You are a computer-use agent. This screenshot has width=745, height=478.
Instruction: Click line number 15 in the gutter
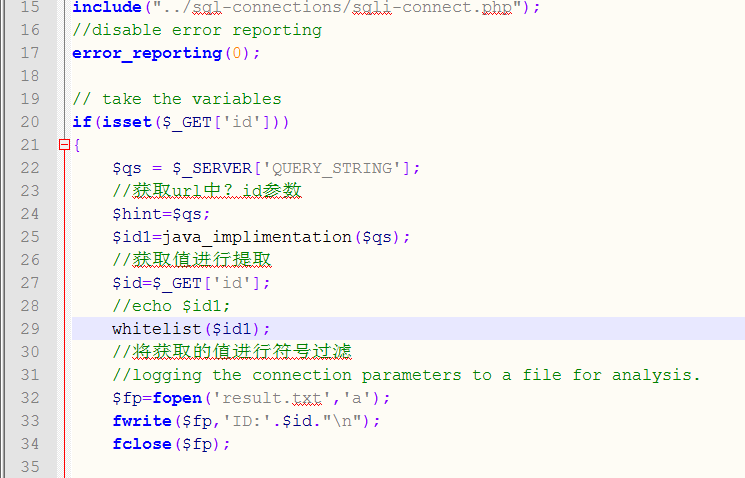click(x=30, y=7)
